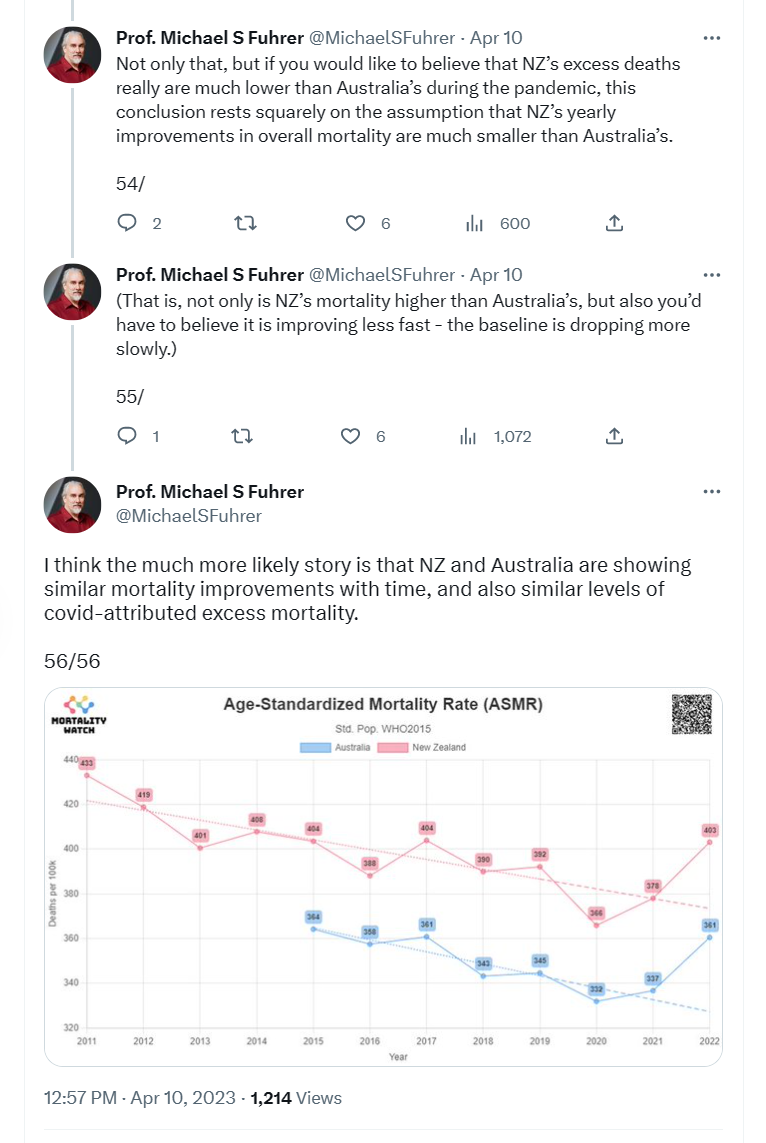766x1143 pixels.
Task: Share tweet 55 with share icon
Action: [615, 436]
